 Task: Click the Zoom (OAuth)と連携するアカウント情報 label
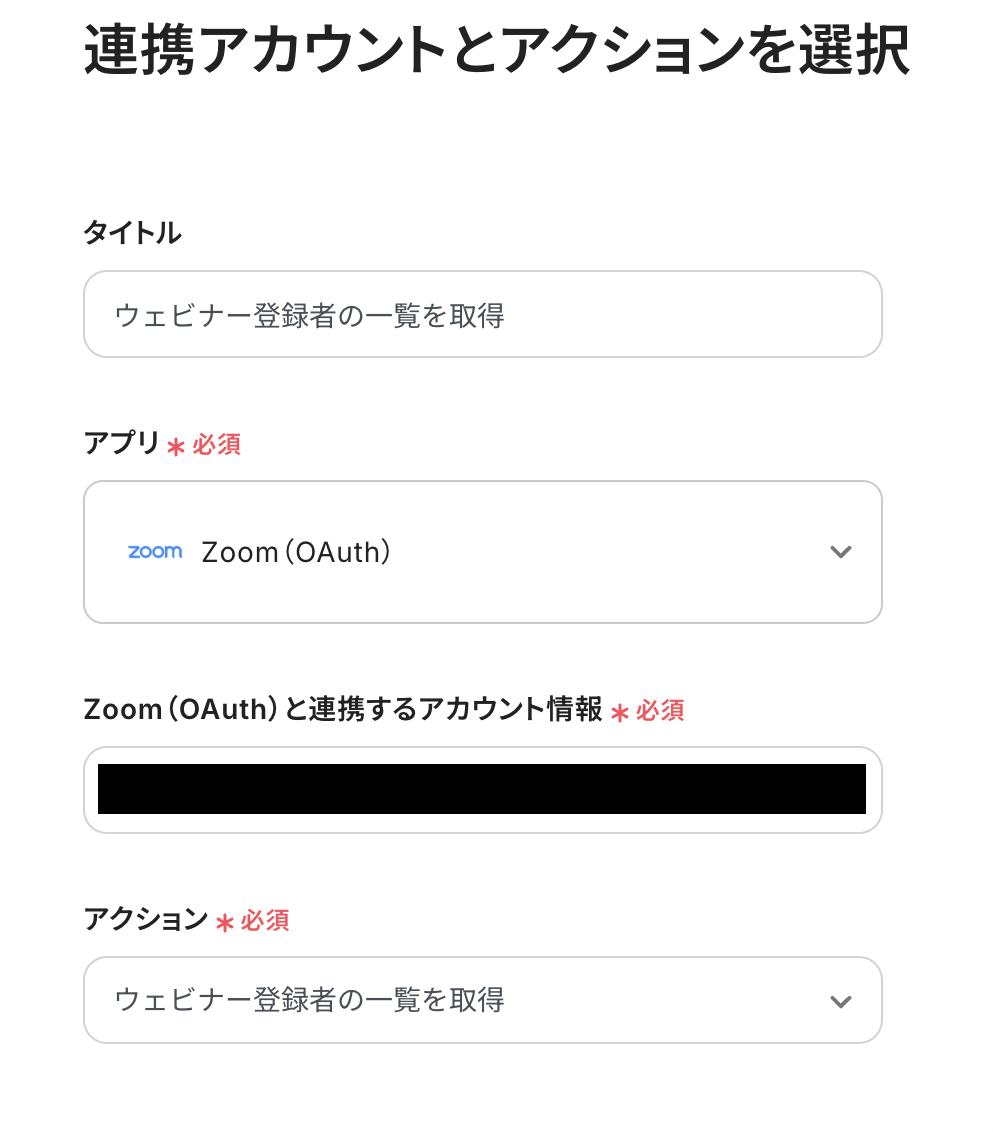point(343,710)
